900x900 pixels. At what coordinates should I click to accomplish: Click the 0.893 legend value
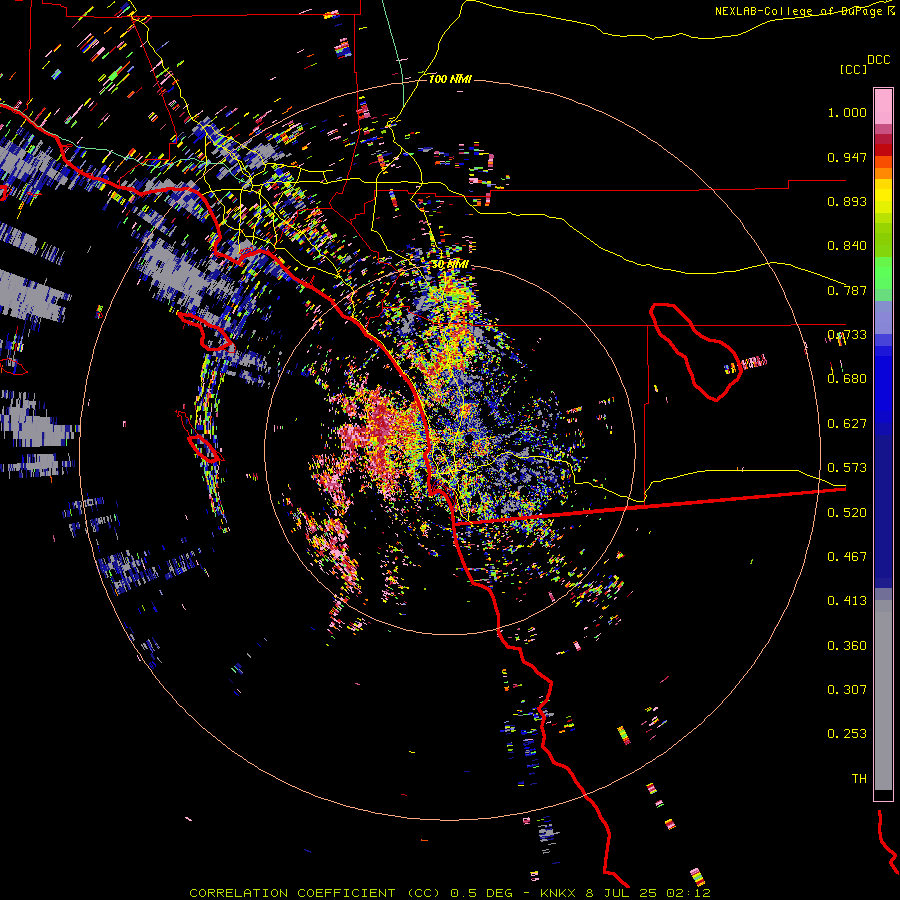point(847,201)
